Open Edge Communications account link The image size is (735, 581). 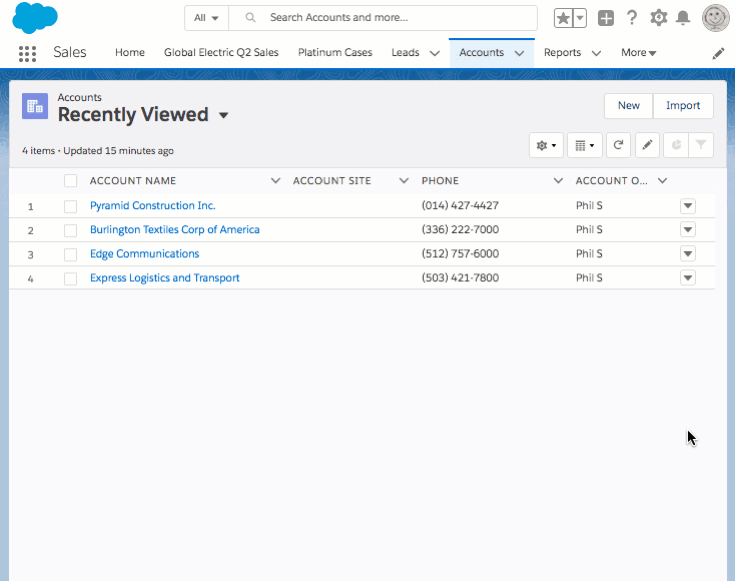click(x=144, y=254)
